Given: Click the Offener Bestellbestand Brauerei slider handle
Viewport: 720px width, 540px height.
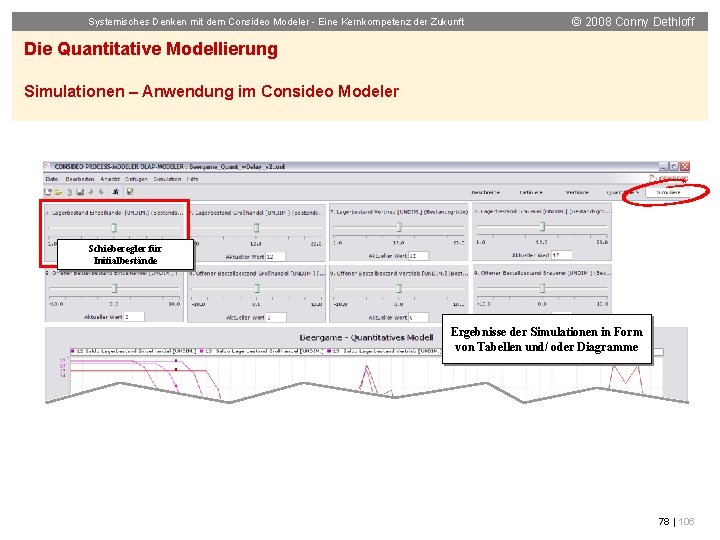Looking at the screenshot, I should coord(542,288).
